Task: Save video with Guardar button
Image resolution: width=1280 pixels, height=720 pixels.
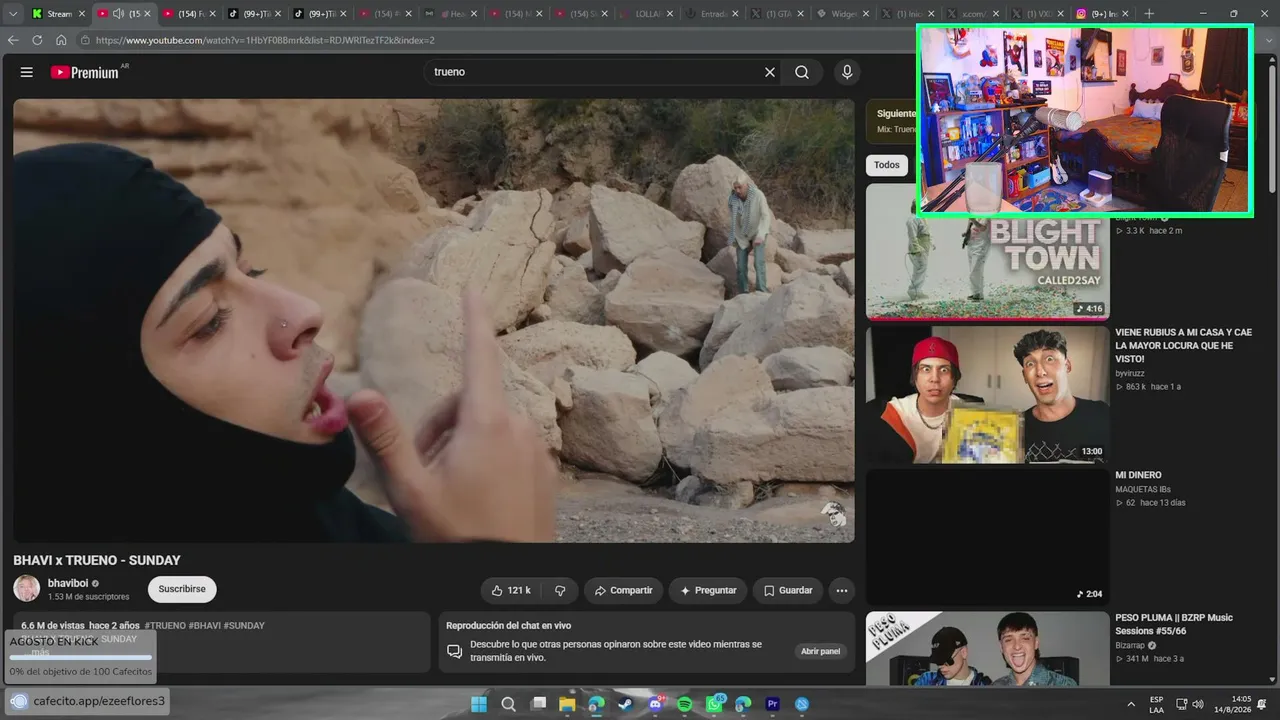Action: pyautogui.click(x=788, y=590)
